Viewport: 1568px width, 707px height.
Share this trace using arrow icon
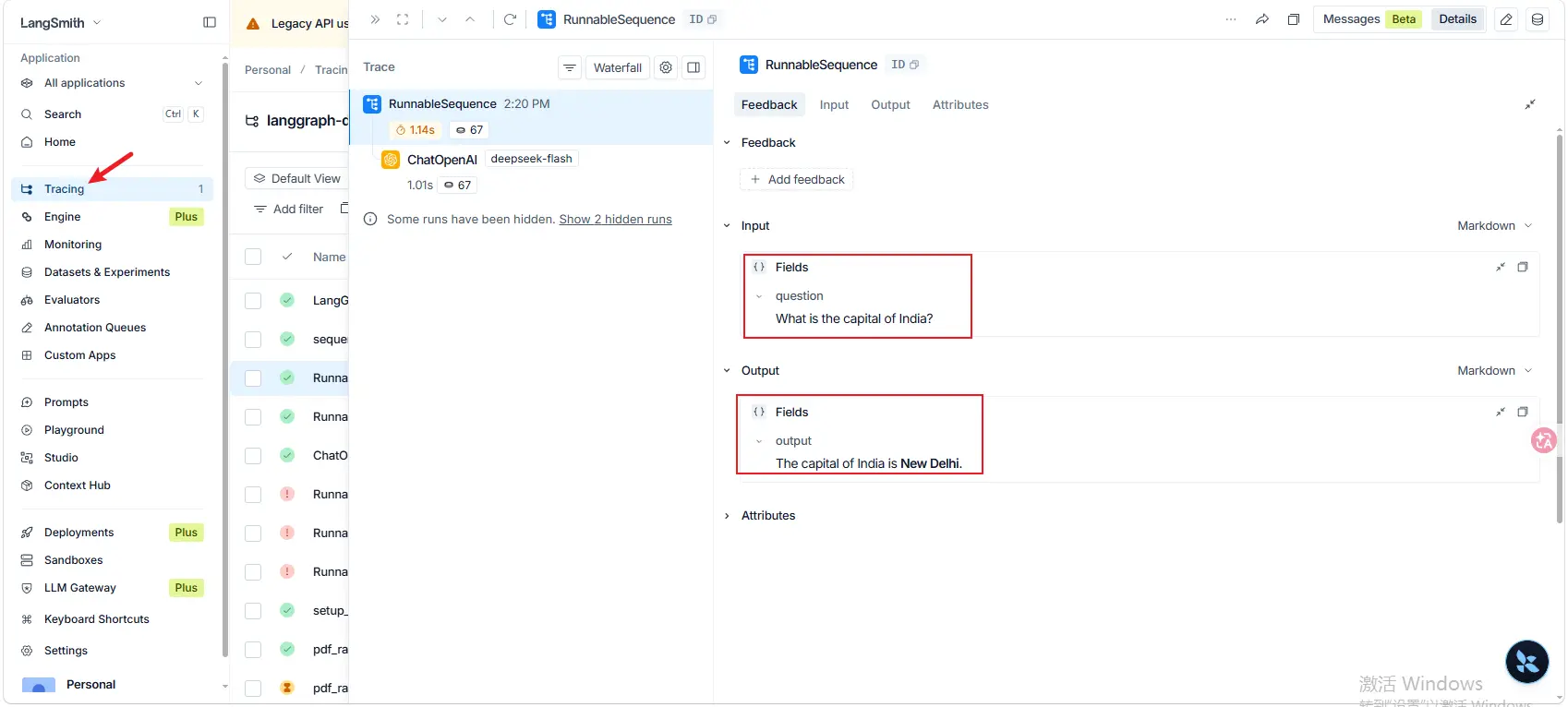coord(1262,19)
